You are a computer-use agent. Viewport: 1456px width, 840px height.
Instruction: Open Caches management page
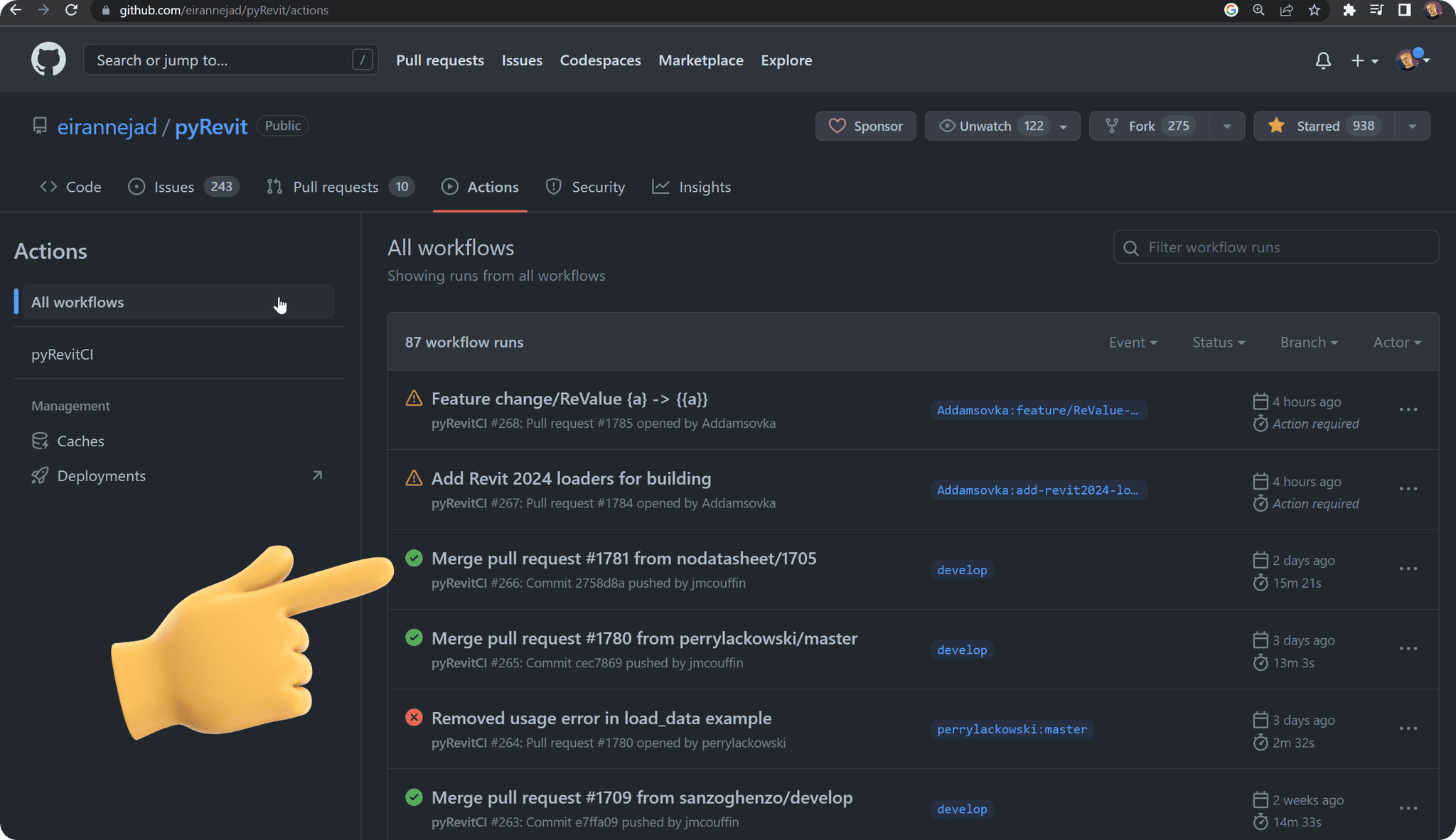pos(80,441)
